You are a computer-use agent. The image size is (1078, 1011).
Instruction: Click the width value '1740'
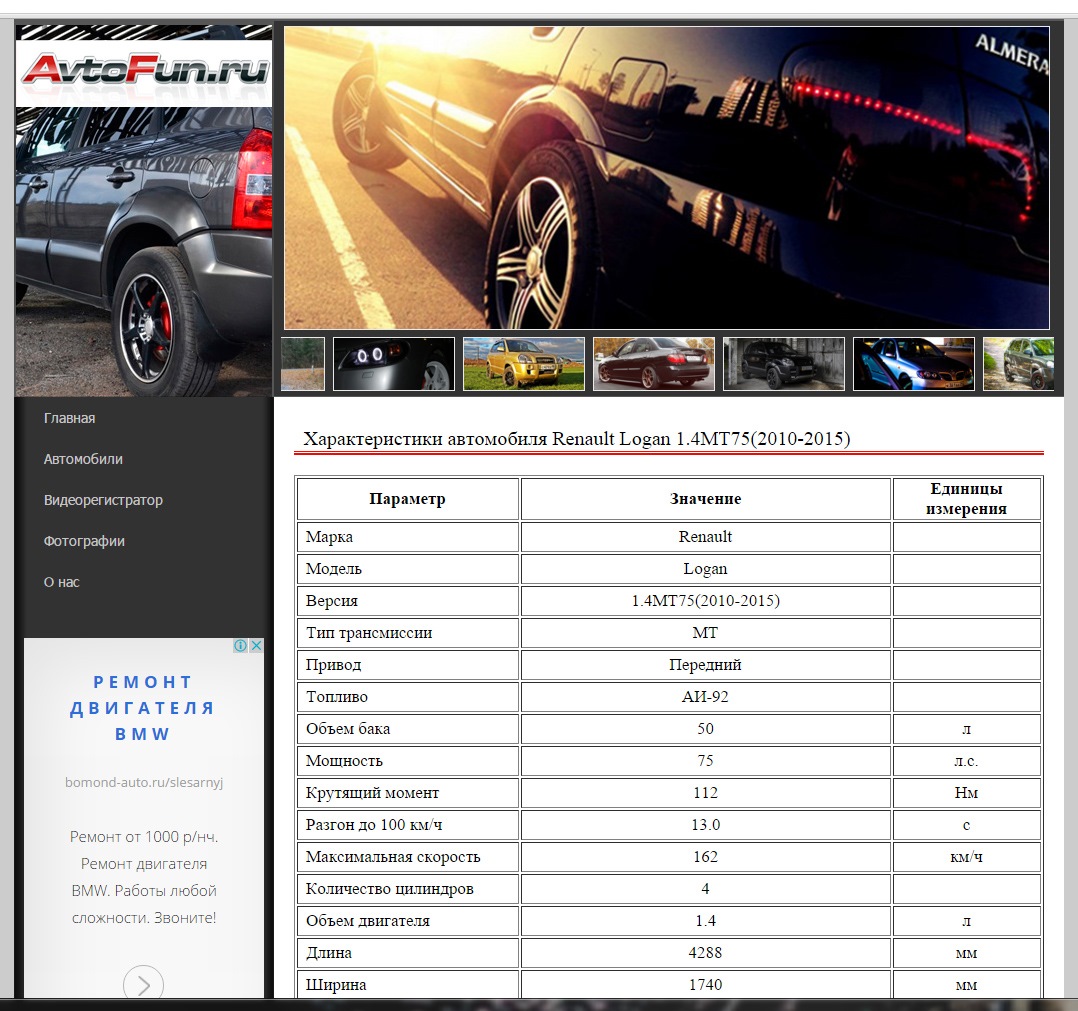pos(705,984)
